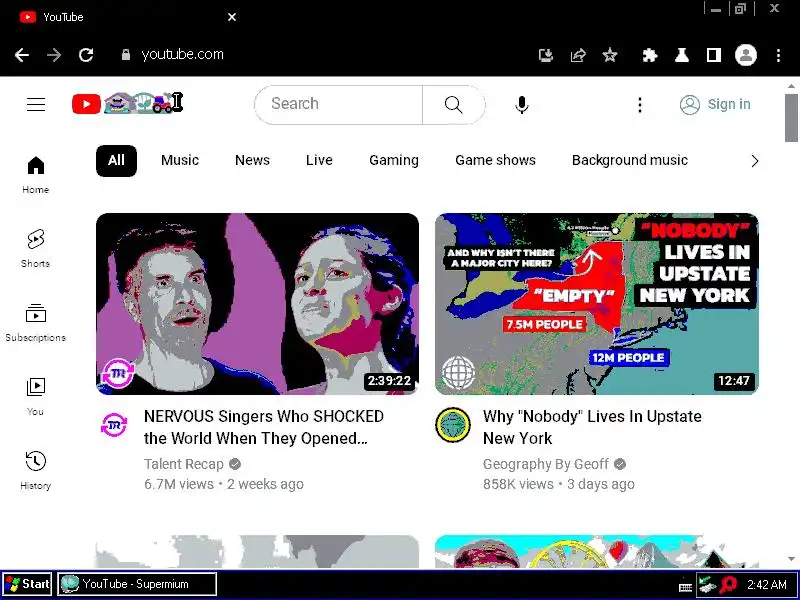The width and height of the screenshot is (800, 600).
Task: Open the YouTube hamburger guide menu
Action: click(x=36, y=105)
